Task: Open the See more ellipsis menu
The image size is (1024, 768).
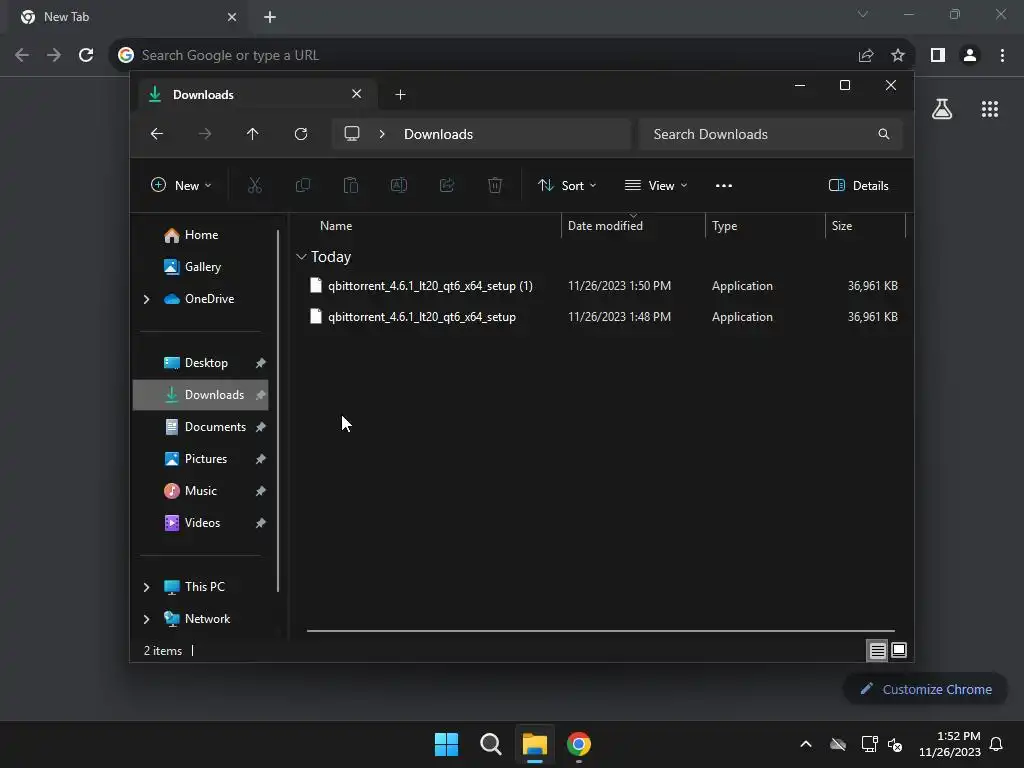Action: [724, 185]
